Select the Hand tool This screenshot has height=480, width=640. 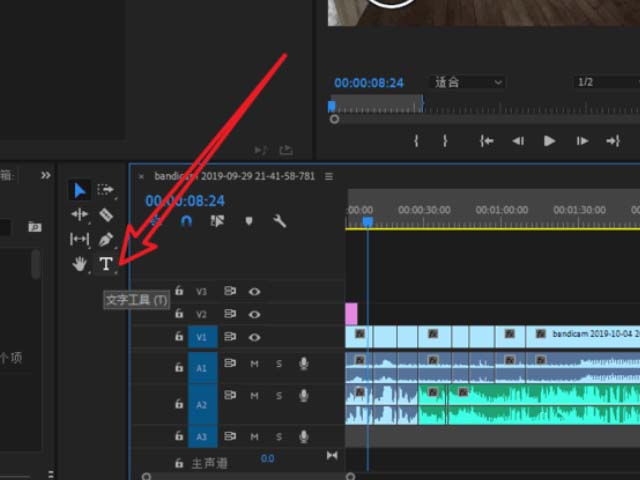pos(79,264)
